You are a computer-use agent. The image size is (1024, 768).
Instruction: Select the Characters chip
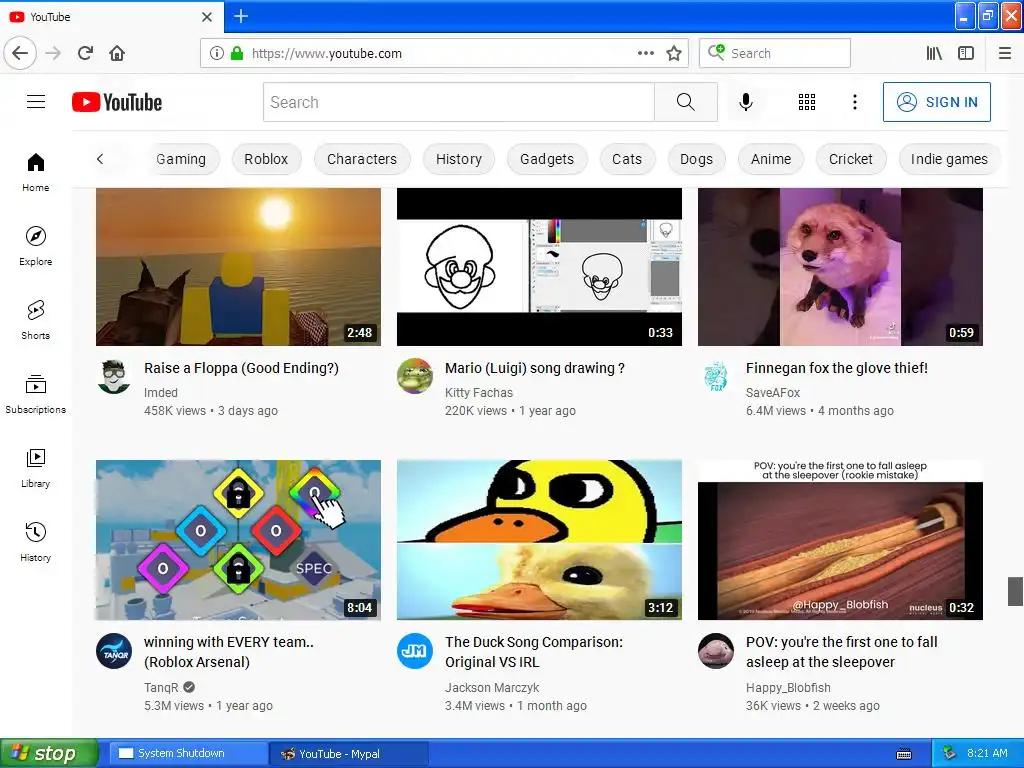click(x=362, y=159)
